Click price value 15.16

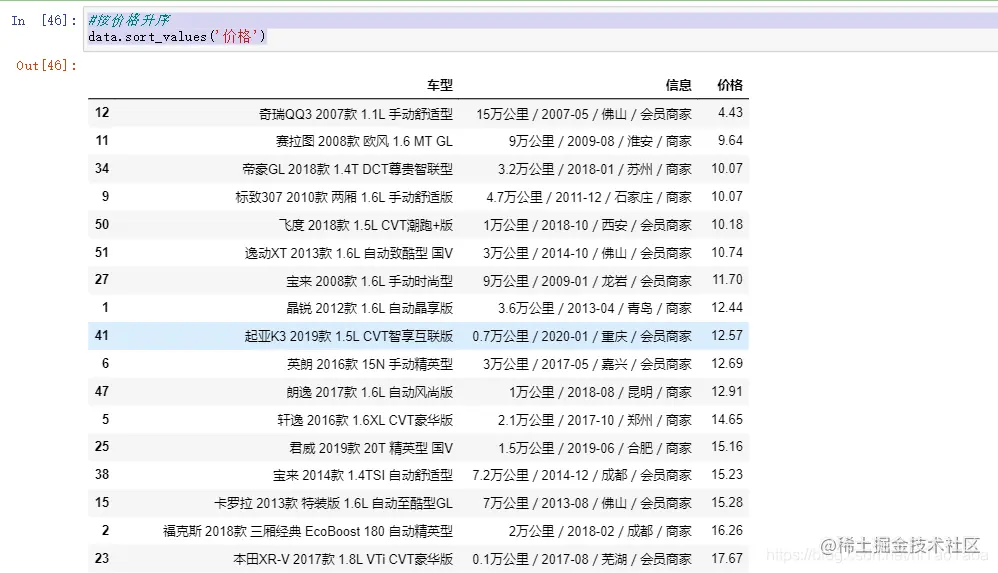[x=727, y=446]
